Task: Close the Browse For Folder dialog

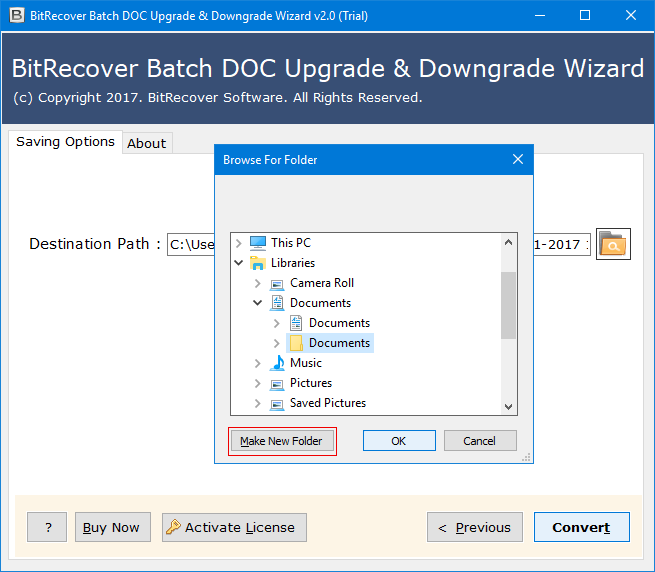Action: click(518, 159)
